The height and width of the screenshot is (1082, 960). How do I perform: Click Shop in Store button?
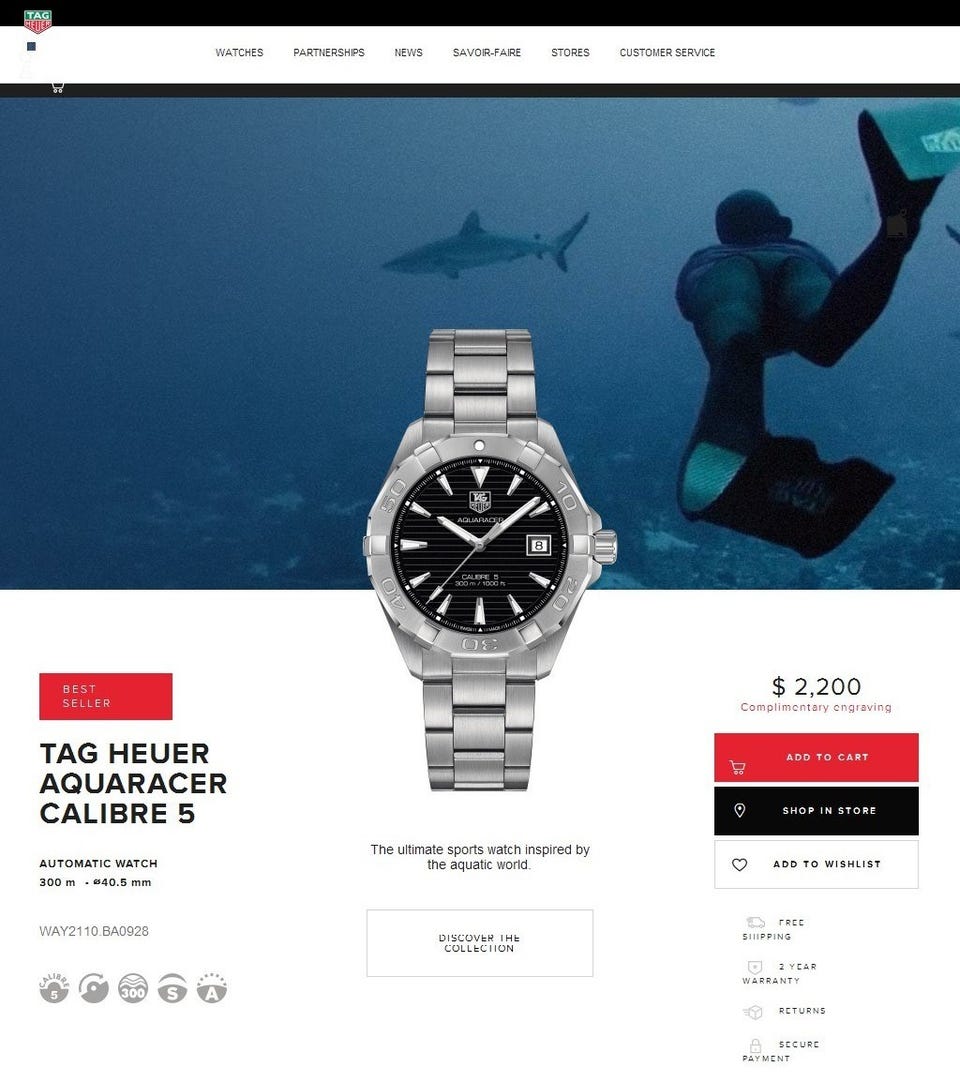pyautogui.click(x=816, y=811)
